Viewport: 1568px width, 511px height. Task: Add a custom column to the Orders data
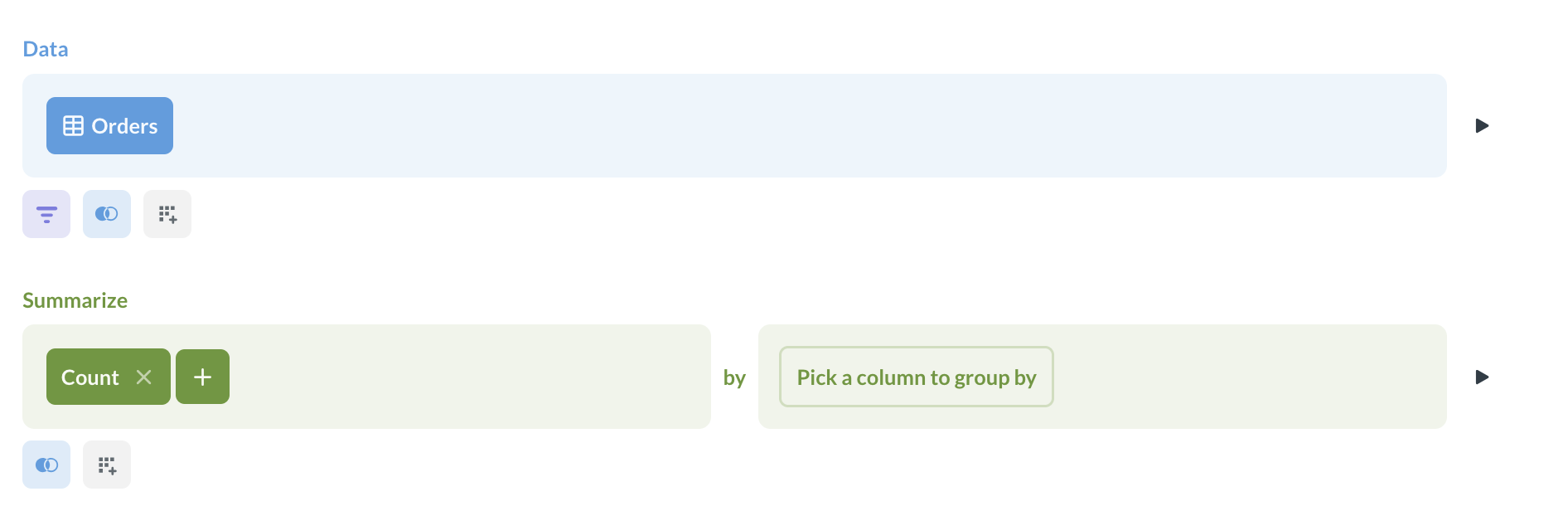pyautogui.click(x=167, y=213)
